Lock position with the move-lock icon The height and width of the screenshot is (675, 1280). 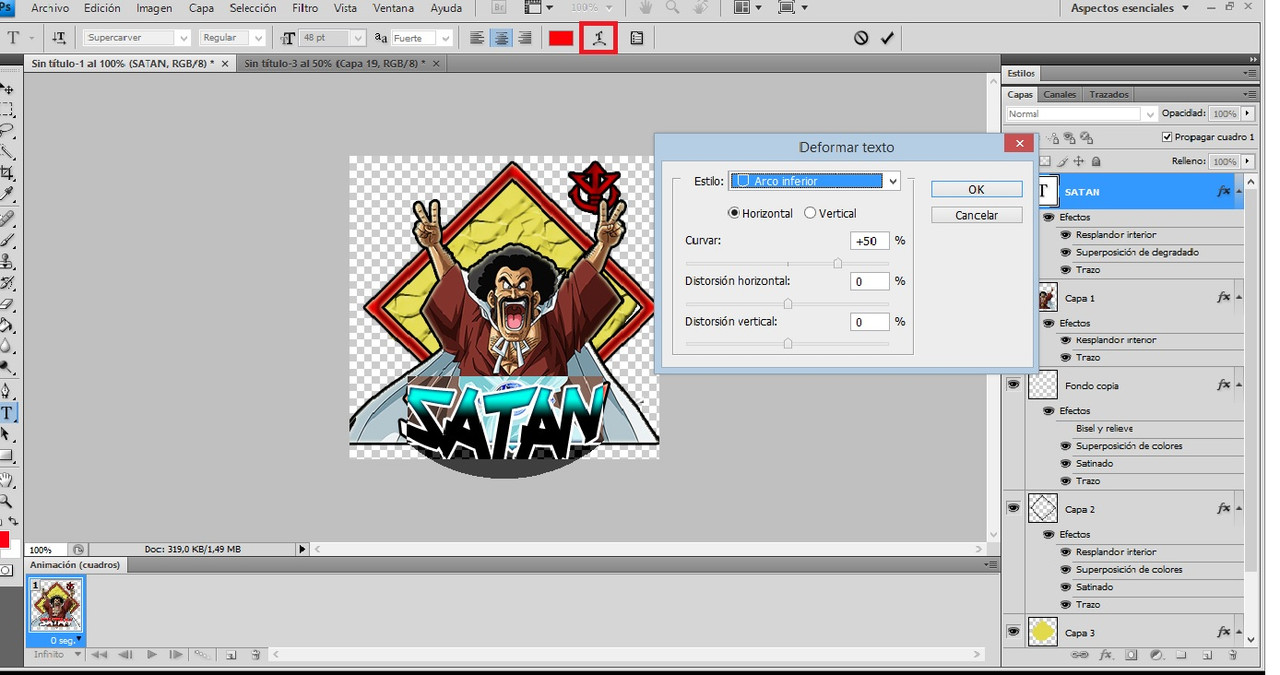coord(1080,161)
